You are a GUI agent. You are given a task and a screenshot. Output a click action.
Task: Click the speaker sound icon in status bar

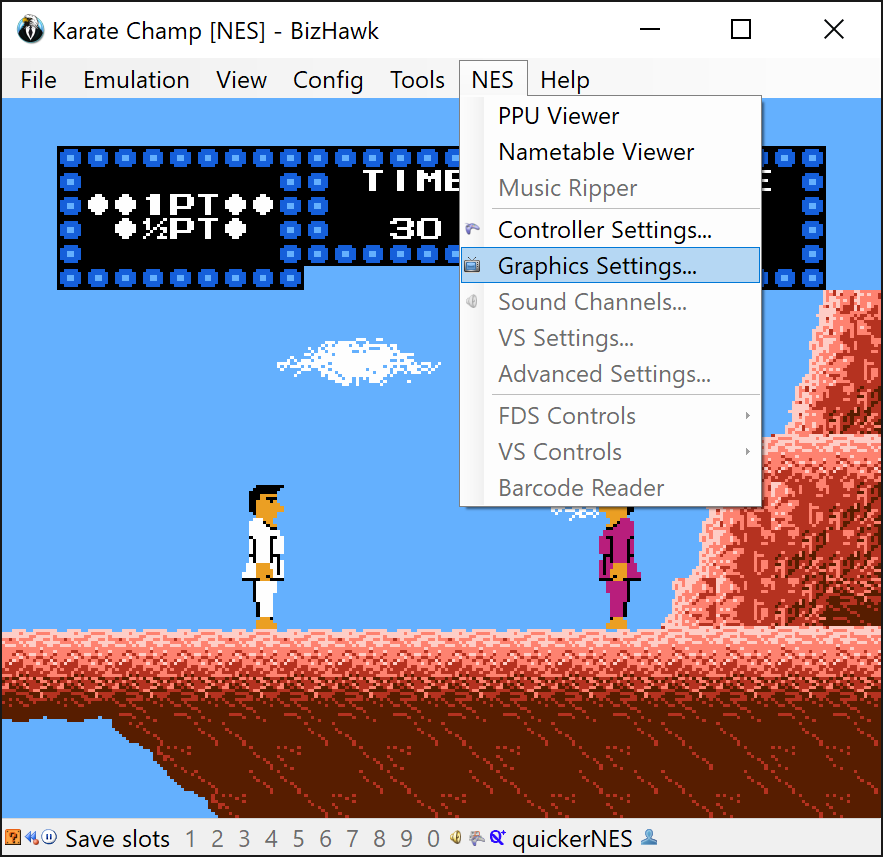(x=456, y=838)
